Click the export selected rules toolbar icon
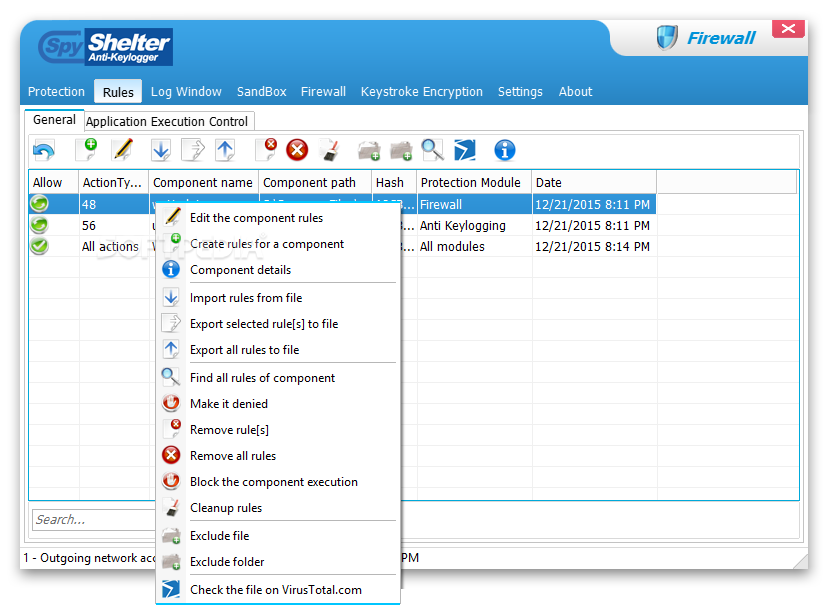Image resolution: width=828 pixels, height=605 pixels. 193,150
